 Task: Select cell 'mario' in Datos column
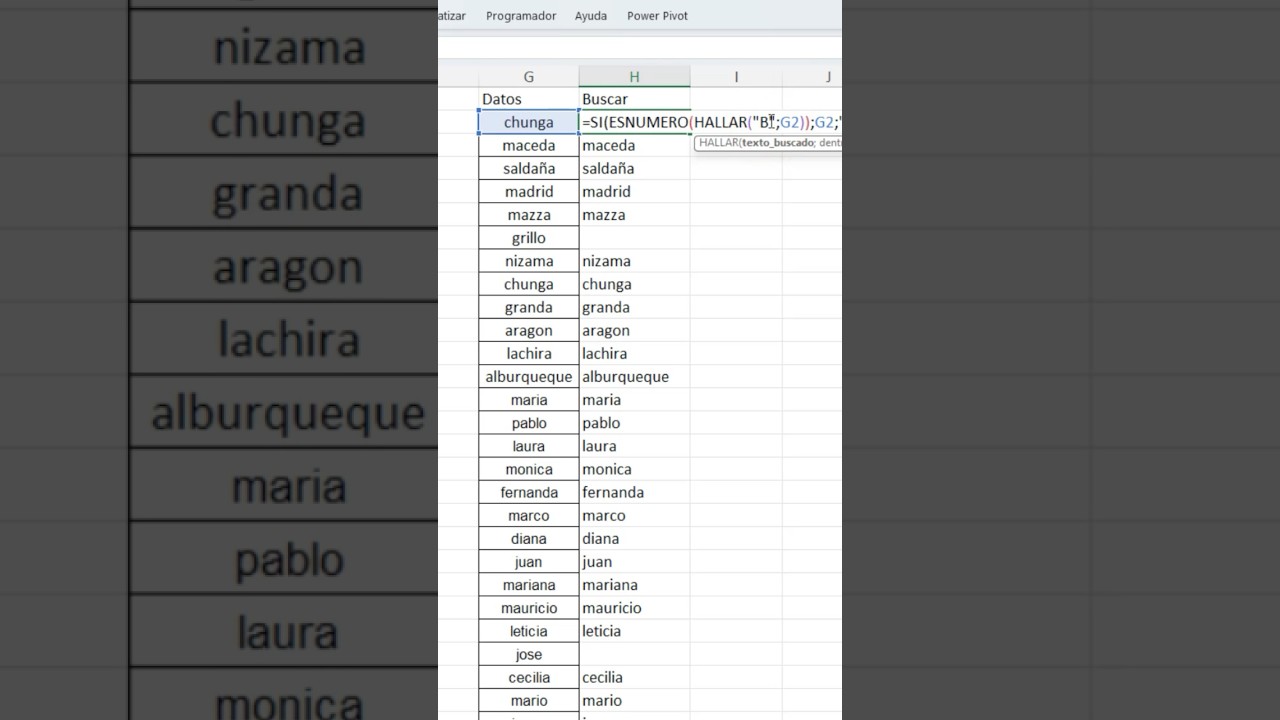click(x=529, y=701)
